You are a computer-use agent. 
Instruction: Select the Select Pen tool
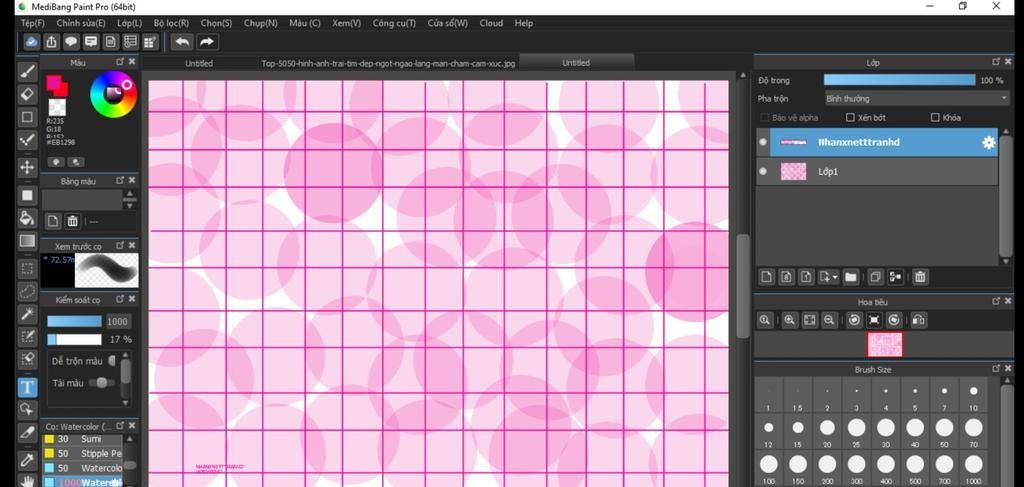[27, 336]
